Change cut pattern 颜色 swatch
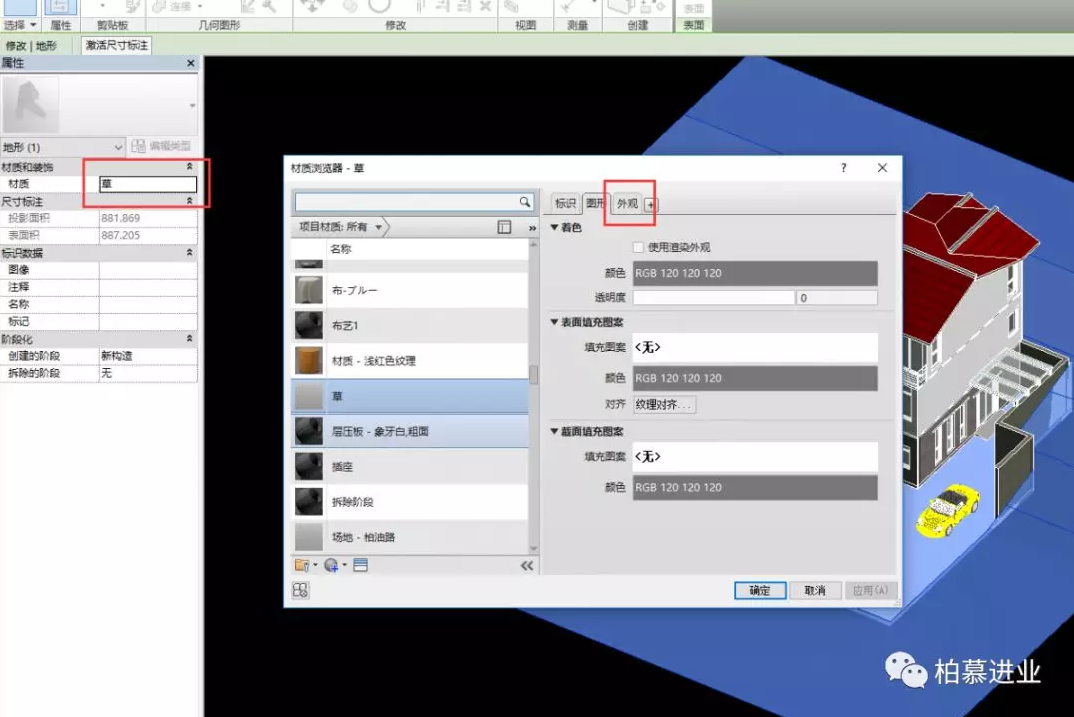The width and height of the screenshot is (1074, 717). click(x=755, y=488)
